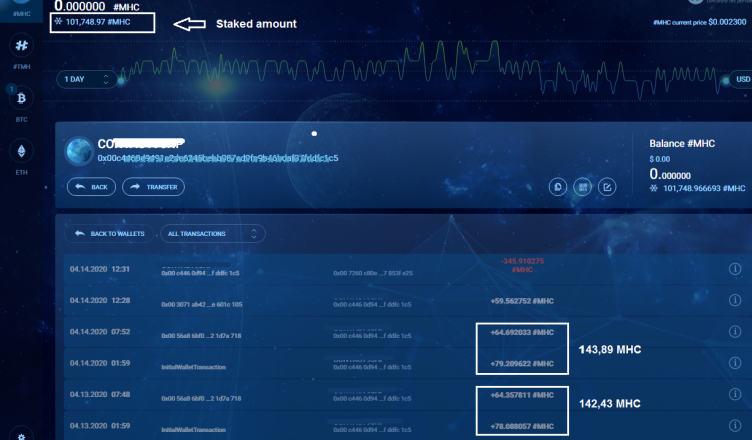Open info for the 04.13.2020 01:59 transaction
Image resolution: width=752 pixels, height=440 pixels.
coord(735,425)
